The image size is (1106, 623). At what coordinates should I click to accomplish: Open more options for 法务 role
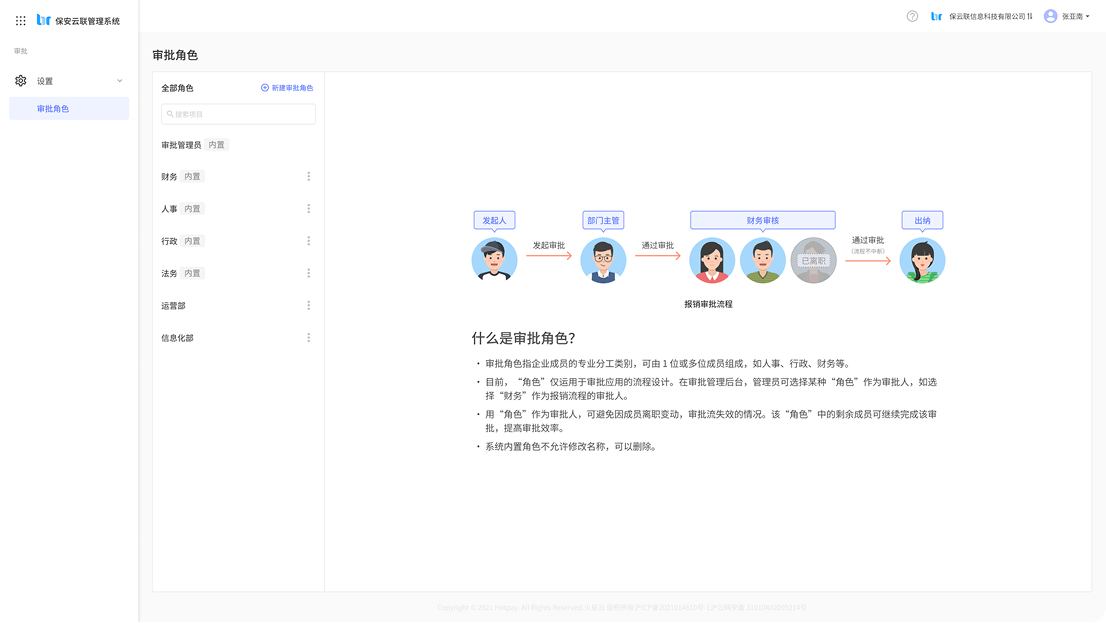(308, 273)
